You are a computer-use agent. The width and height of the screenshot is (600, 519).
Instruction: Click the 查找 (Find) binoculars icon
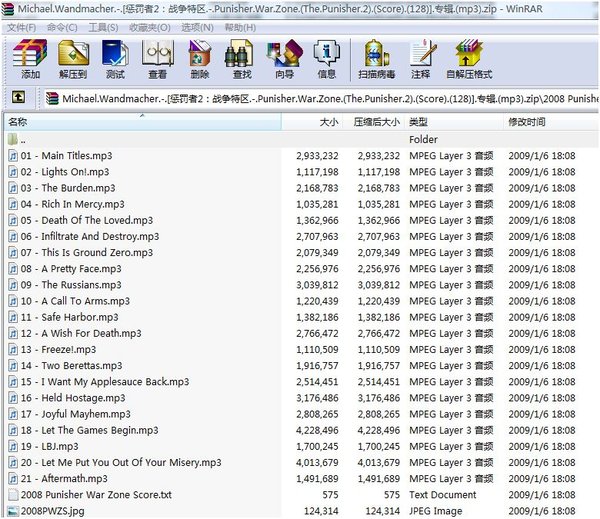[238, 54]
